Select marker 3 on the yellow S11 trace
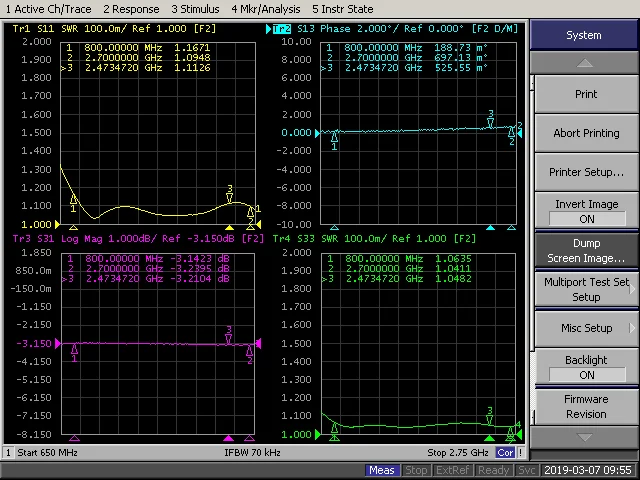The height and width of the screenshot is (480, 640). 230,194
